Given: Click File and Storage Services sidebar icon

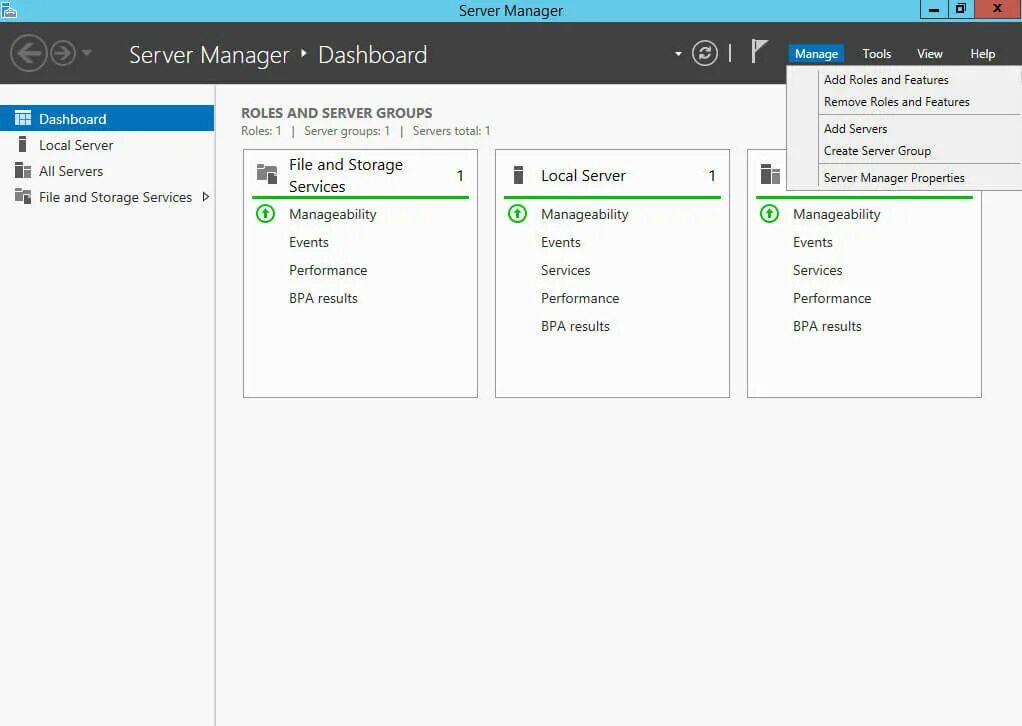Looking at the screenshot, I should pyautogui.click(x=23, y=196).
